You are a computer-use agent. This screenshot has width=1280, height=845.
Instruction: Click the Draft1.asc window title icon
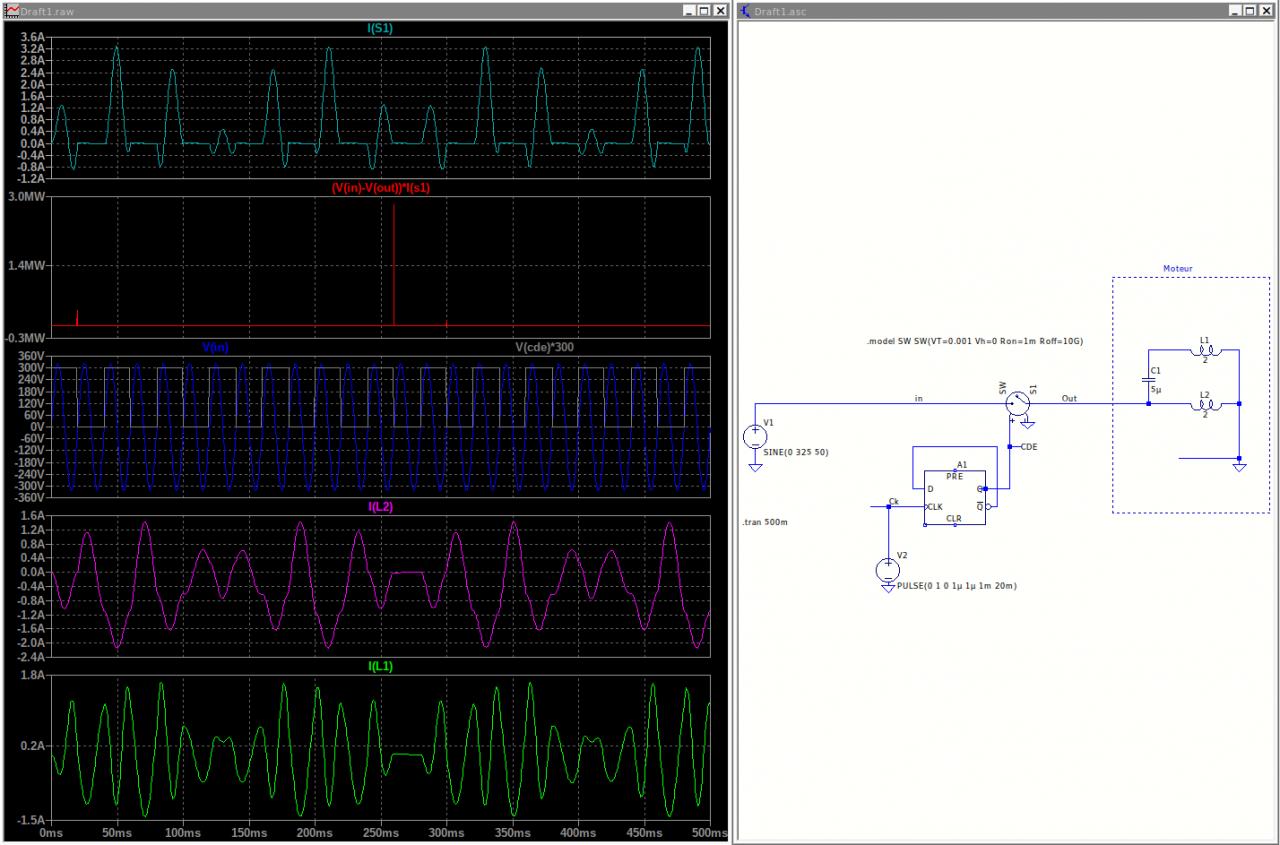click(x=746, y=10)
